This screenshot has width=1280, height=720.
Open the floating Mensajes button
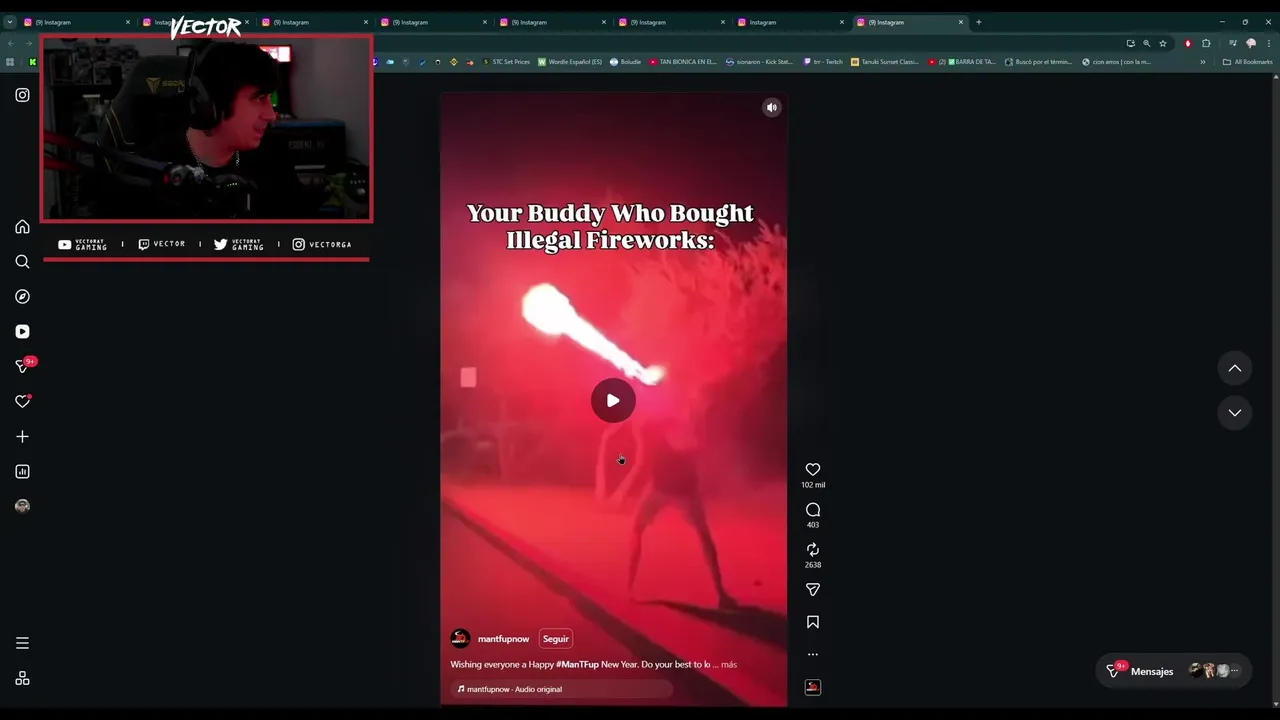(1175, 671)
